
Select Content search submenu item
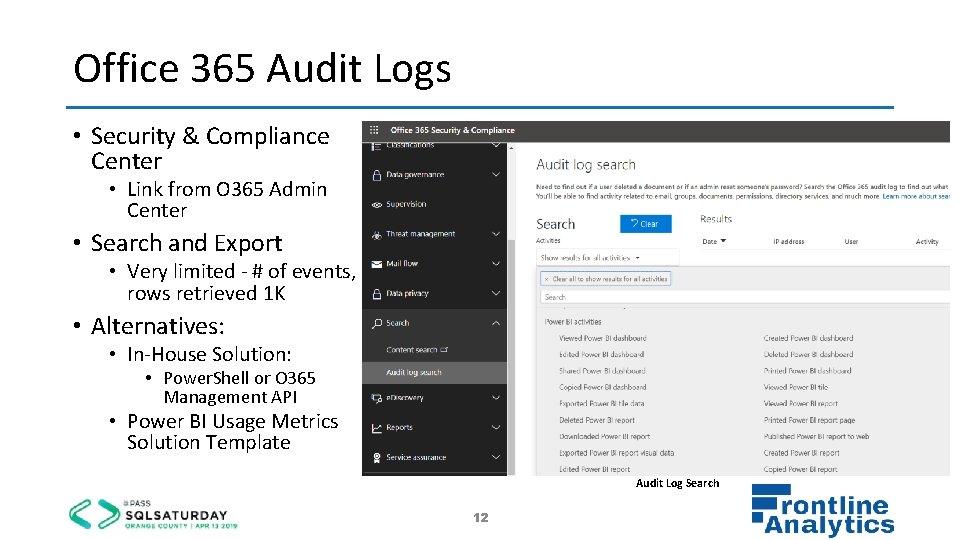pos(411,350)
